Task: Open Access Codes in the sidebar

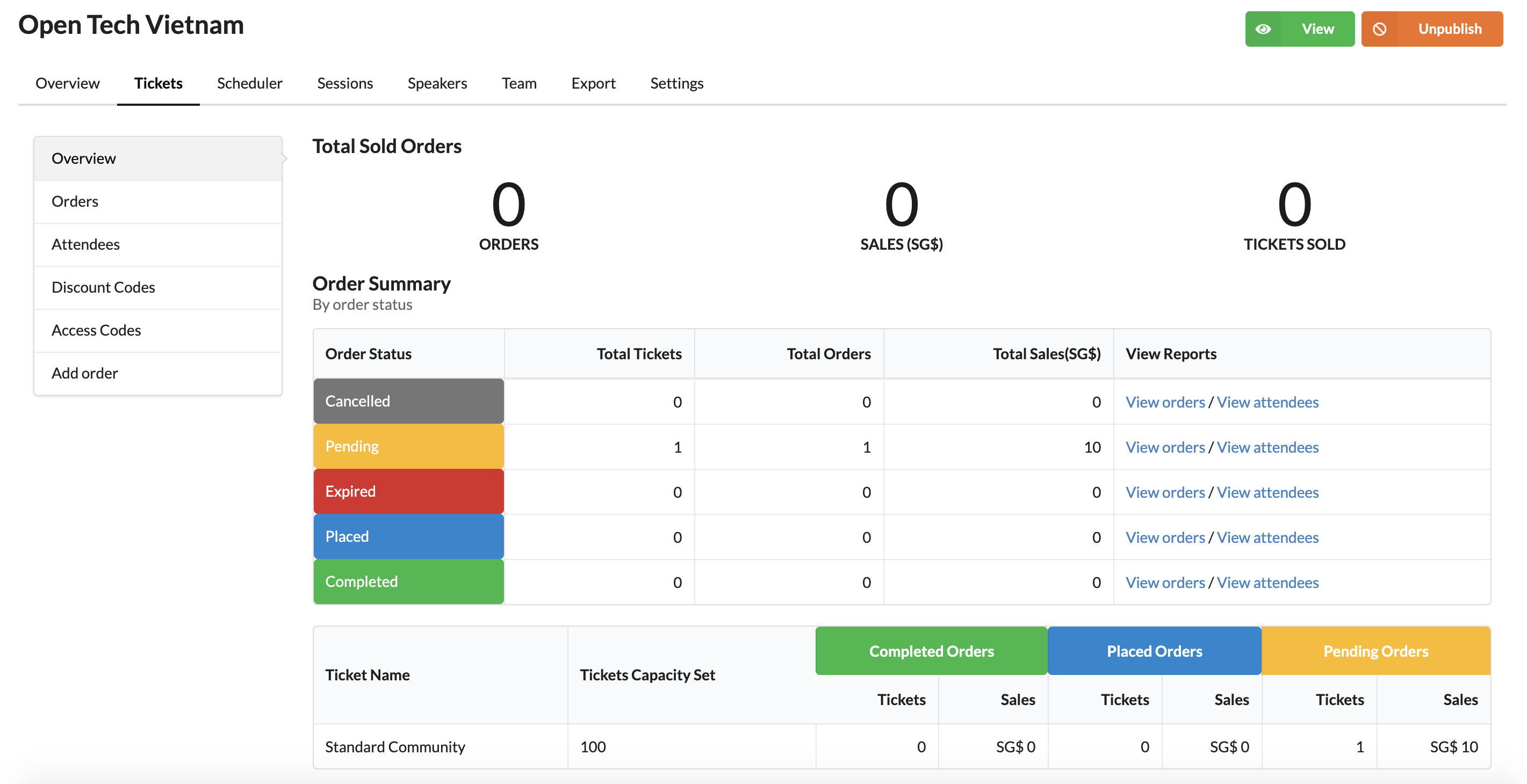Action: click(157, 330)
